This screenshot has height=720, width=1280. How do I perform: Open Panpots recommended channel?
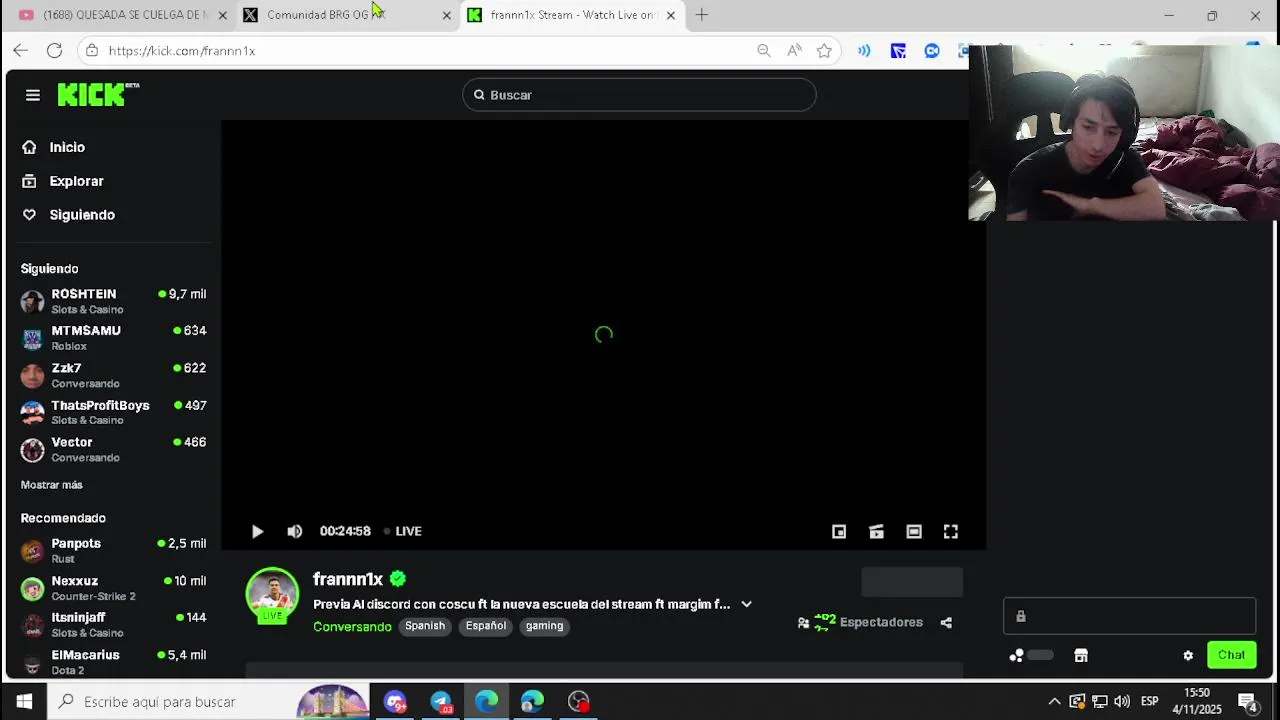(113, 550)
